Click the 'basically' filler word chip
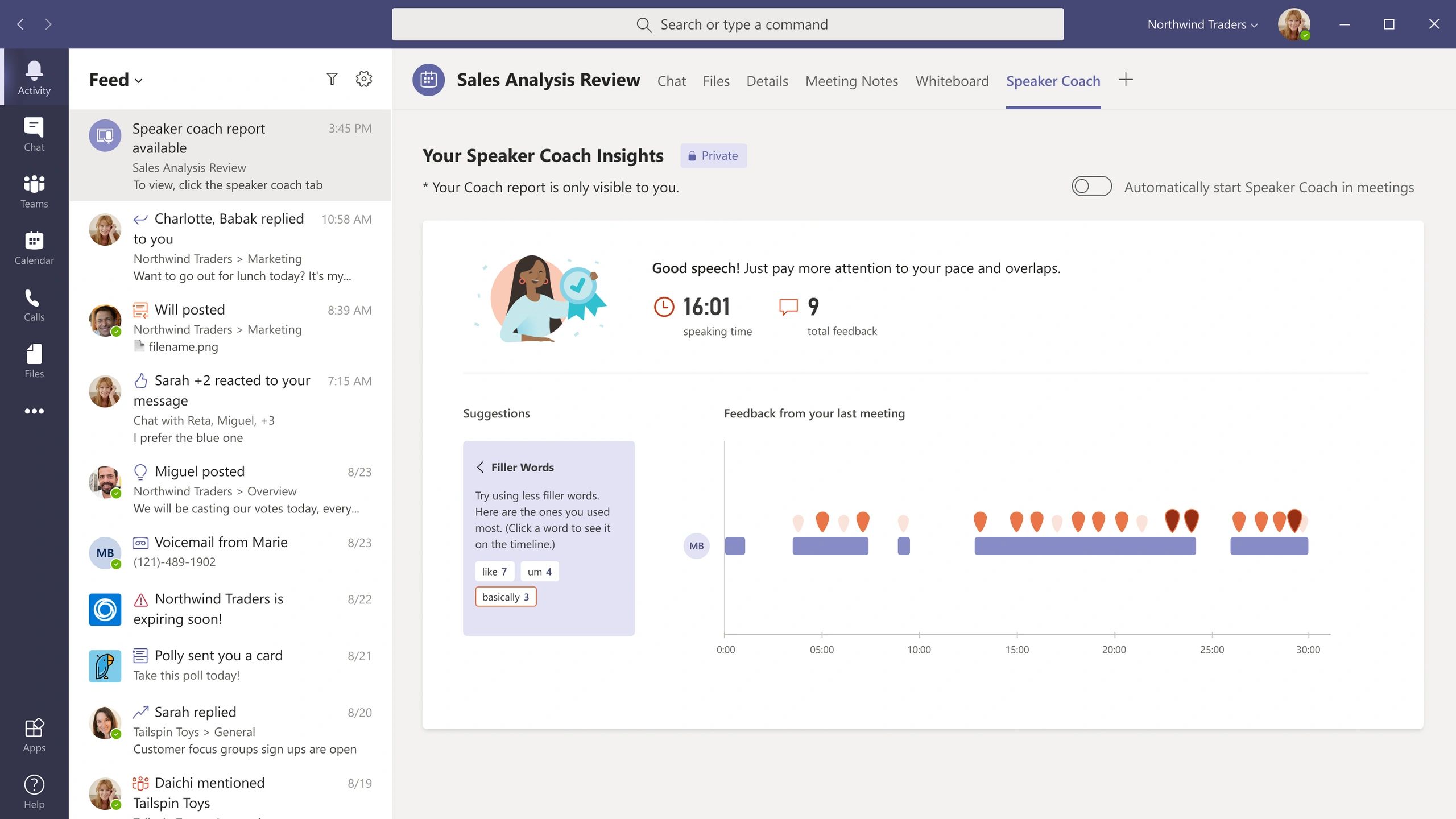The height and width of the screenshot is (819, 1456). [505, 597]
